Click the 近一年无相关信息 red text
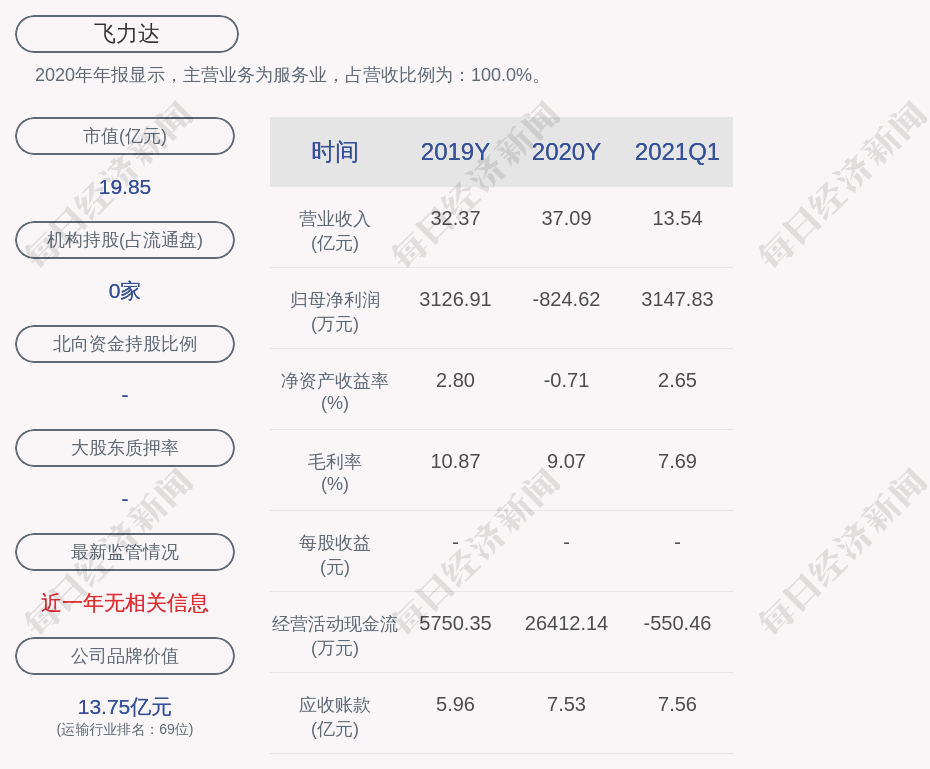Viewport: 930px width, 769px height. (124, 604)
